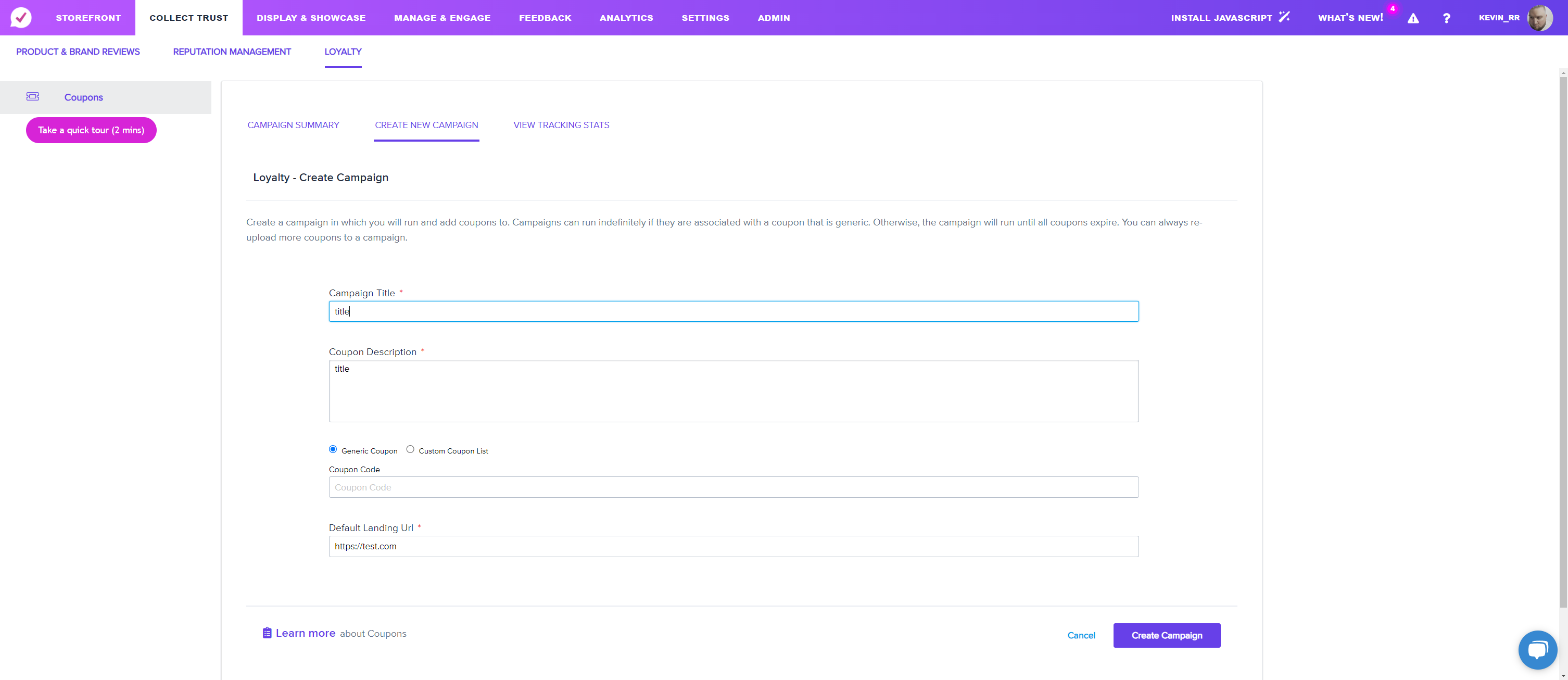Open the Settings menu
Viewport: 1568px width, 680px height.
pos(705,18)
